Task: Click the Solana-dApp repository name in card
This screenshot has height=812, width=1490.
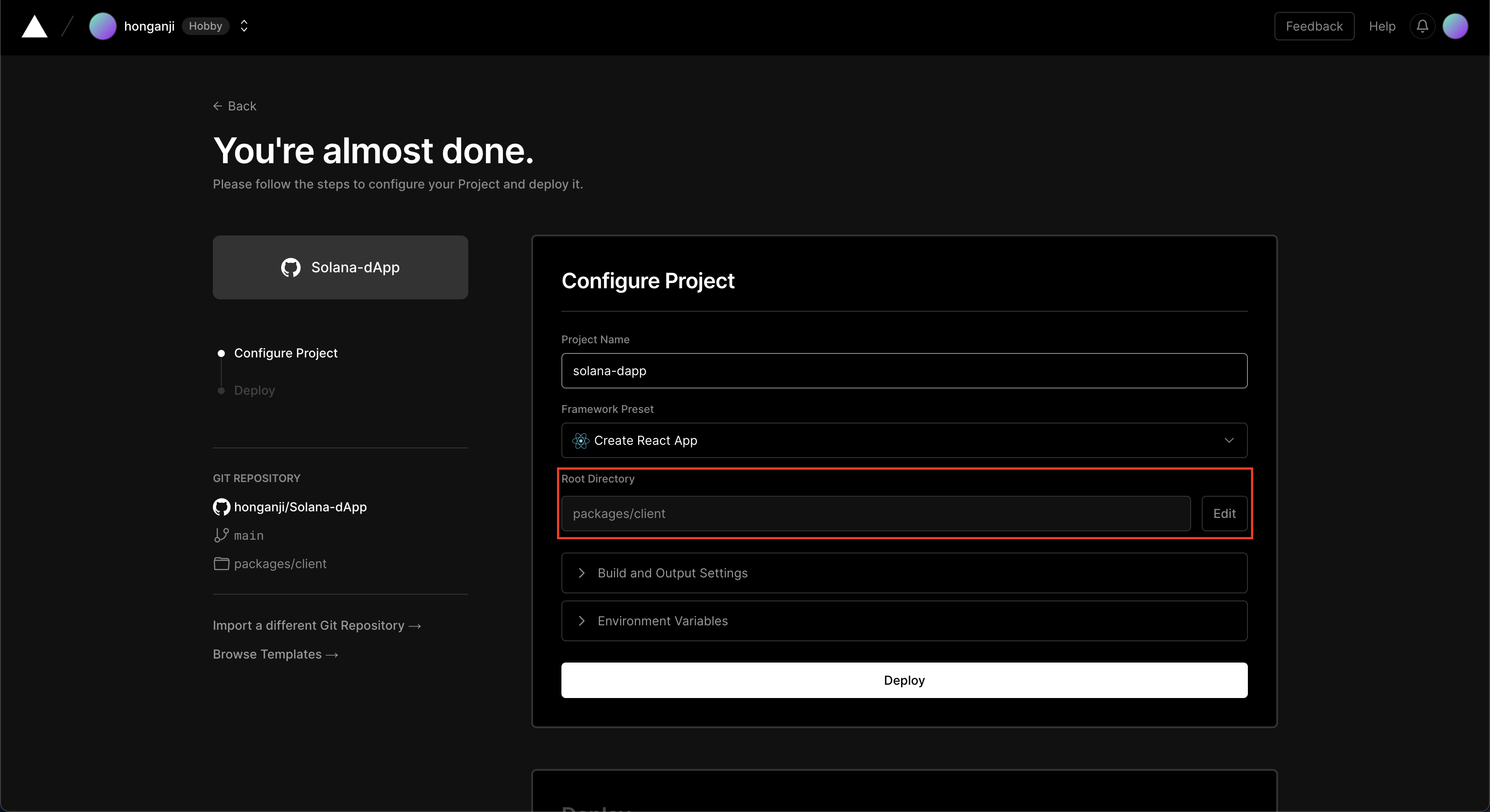Action: coord(355,267)
